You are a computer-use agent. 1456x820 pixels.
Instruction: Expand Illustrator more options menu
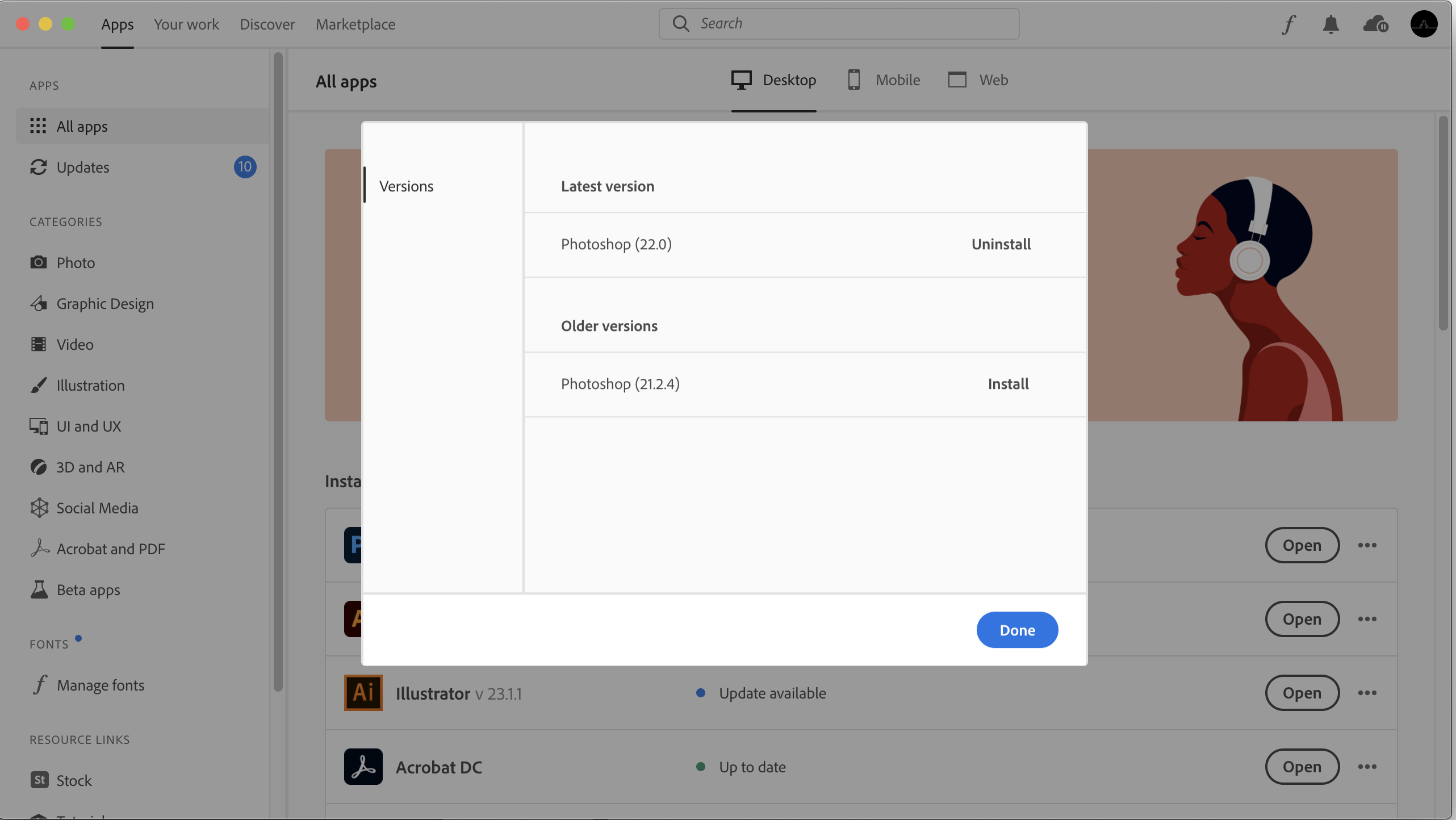pyautogui.click(x=1367, y=693)
